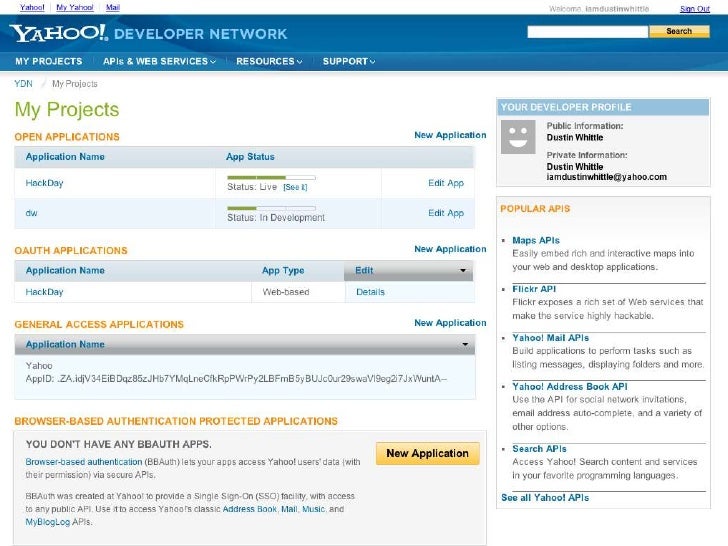Viewport: 728px width, 546px height.
Task: Open the Music link in BBAuth paragraph
Action: pos(313,509)
